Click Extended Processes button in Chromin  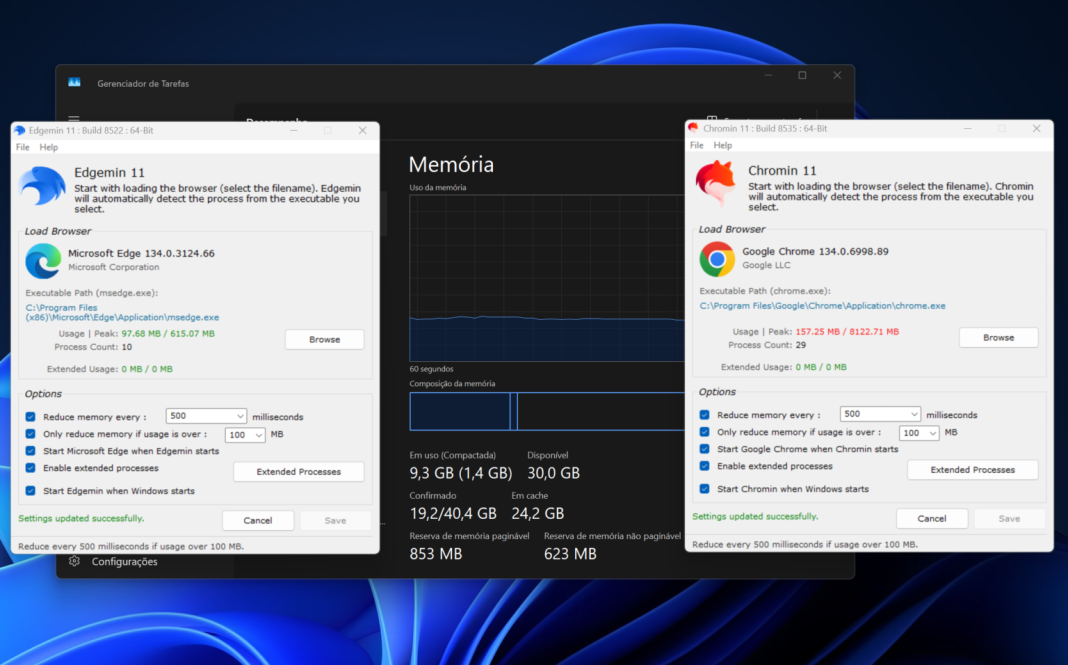(972, 470)
